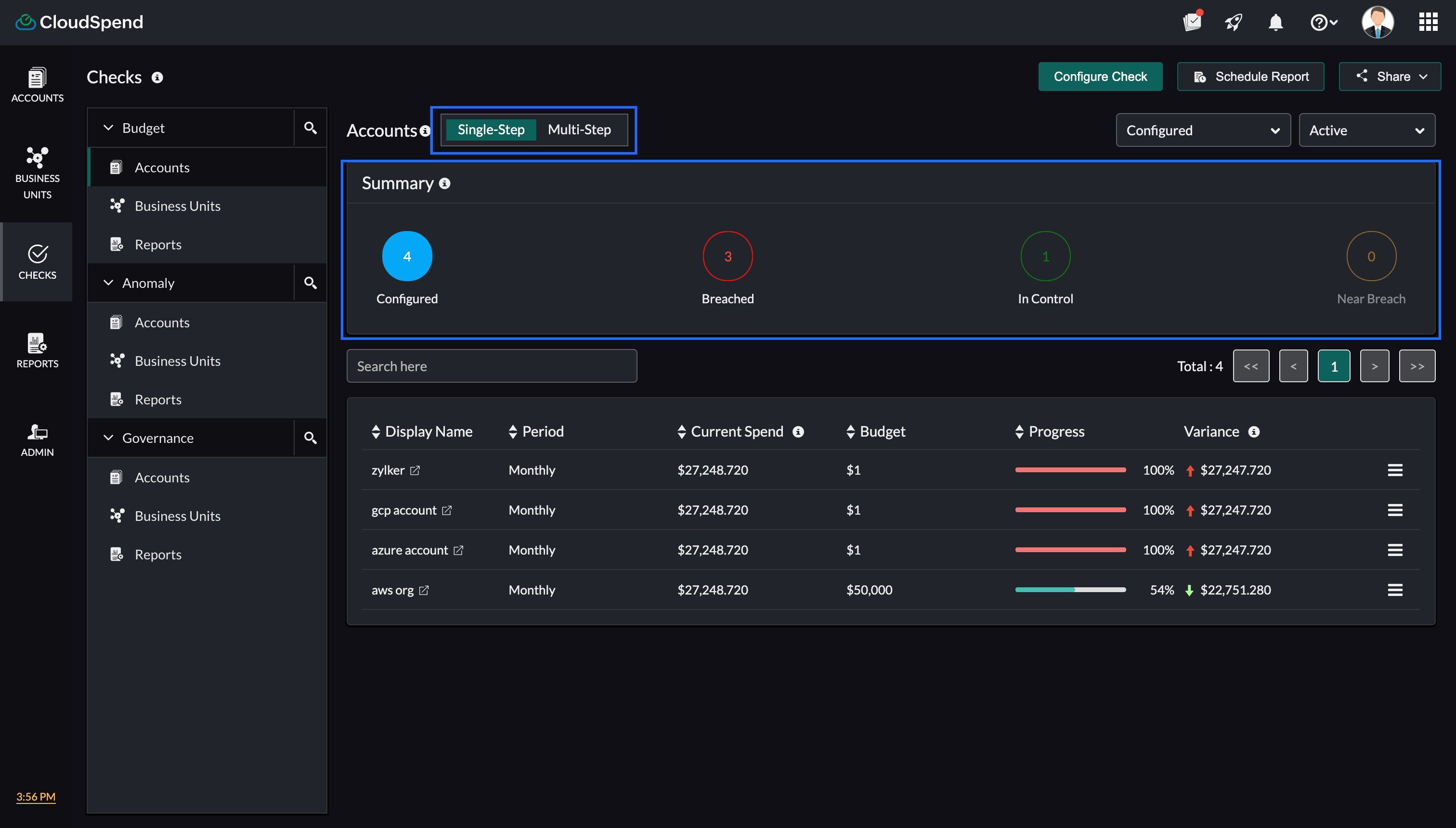Click the Configure Check button

tap(1100, 77)
